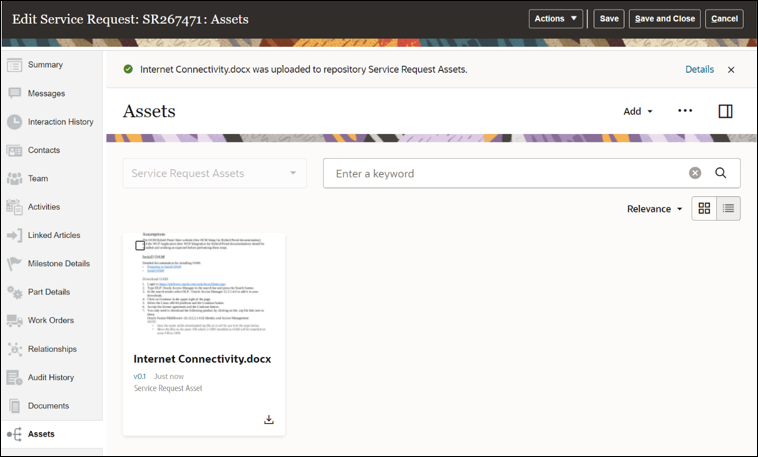The width and height of the screenshot is (758, 457).
Task: Select the Relationships tab
Action: click(x=52, y=349)
